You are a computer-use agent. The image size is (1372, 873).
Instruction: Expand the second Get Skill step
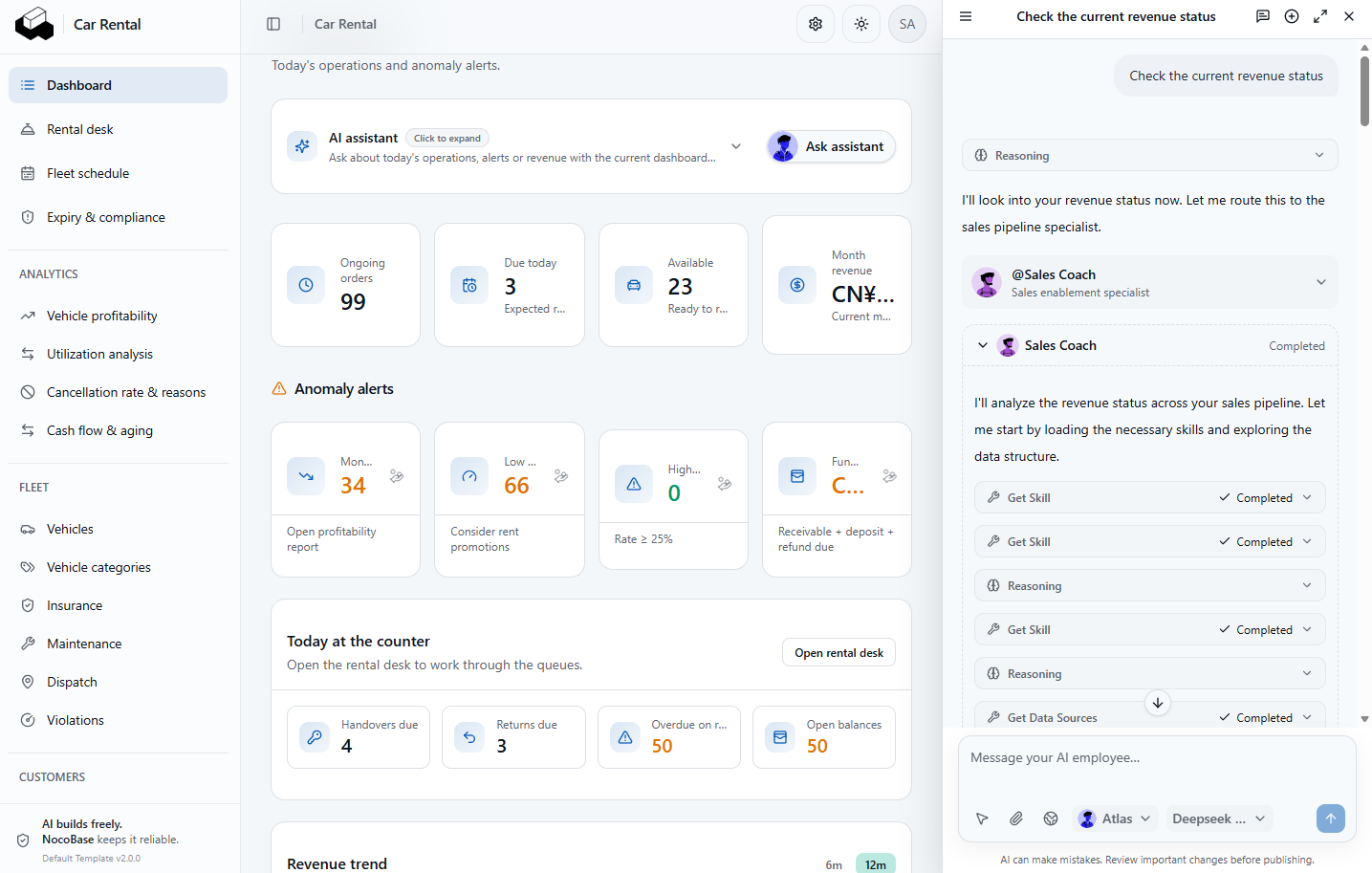tap(1150, 541)
